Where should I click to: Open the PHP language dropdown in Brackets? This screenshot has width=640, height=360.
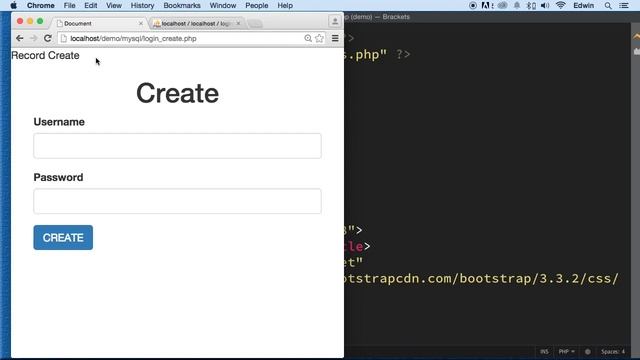tap(567, 351)
